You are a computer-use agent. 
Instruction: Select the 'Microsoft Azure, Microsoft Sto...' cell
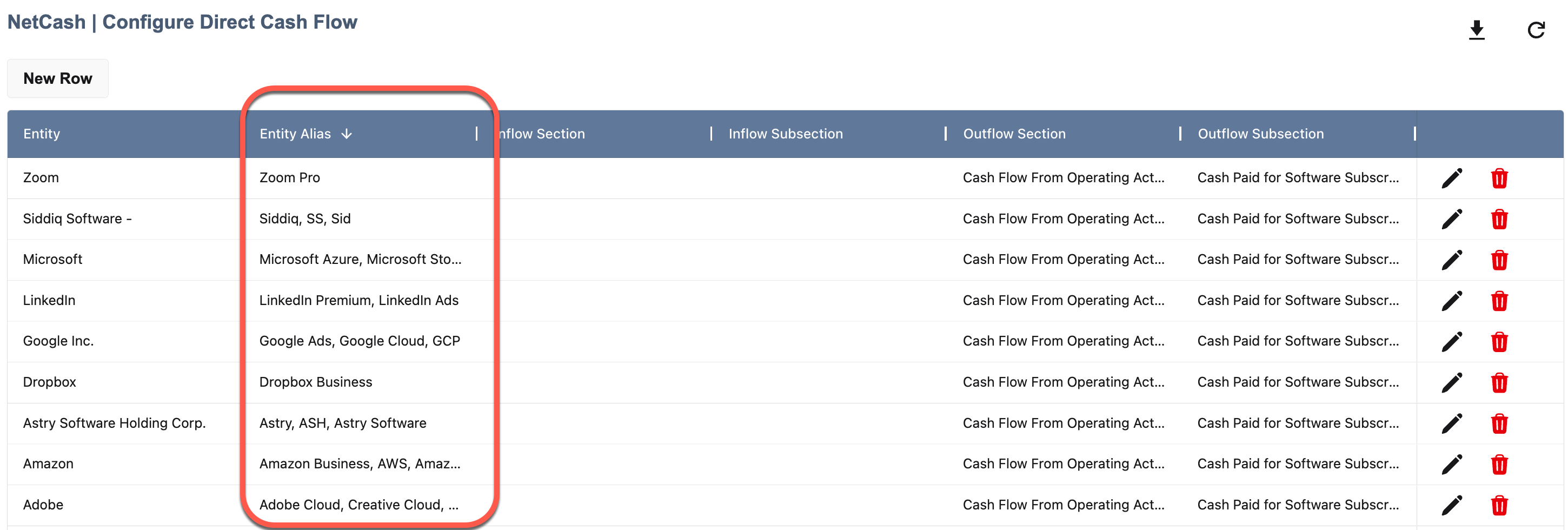pyautogui.click(x=361, y=259)
